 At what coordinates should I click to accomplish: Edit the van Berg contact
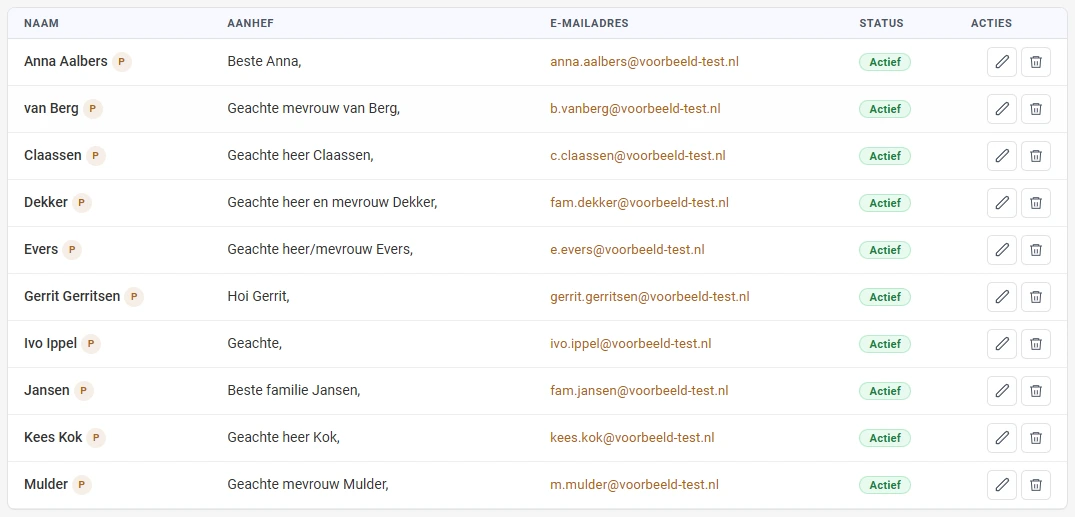[x=1002, y=109]
